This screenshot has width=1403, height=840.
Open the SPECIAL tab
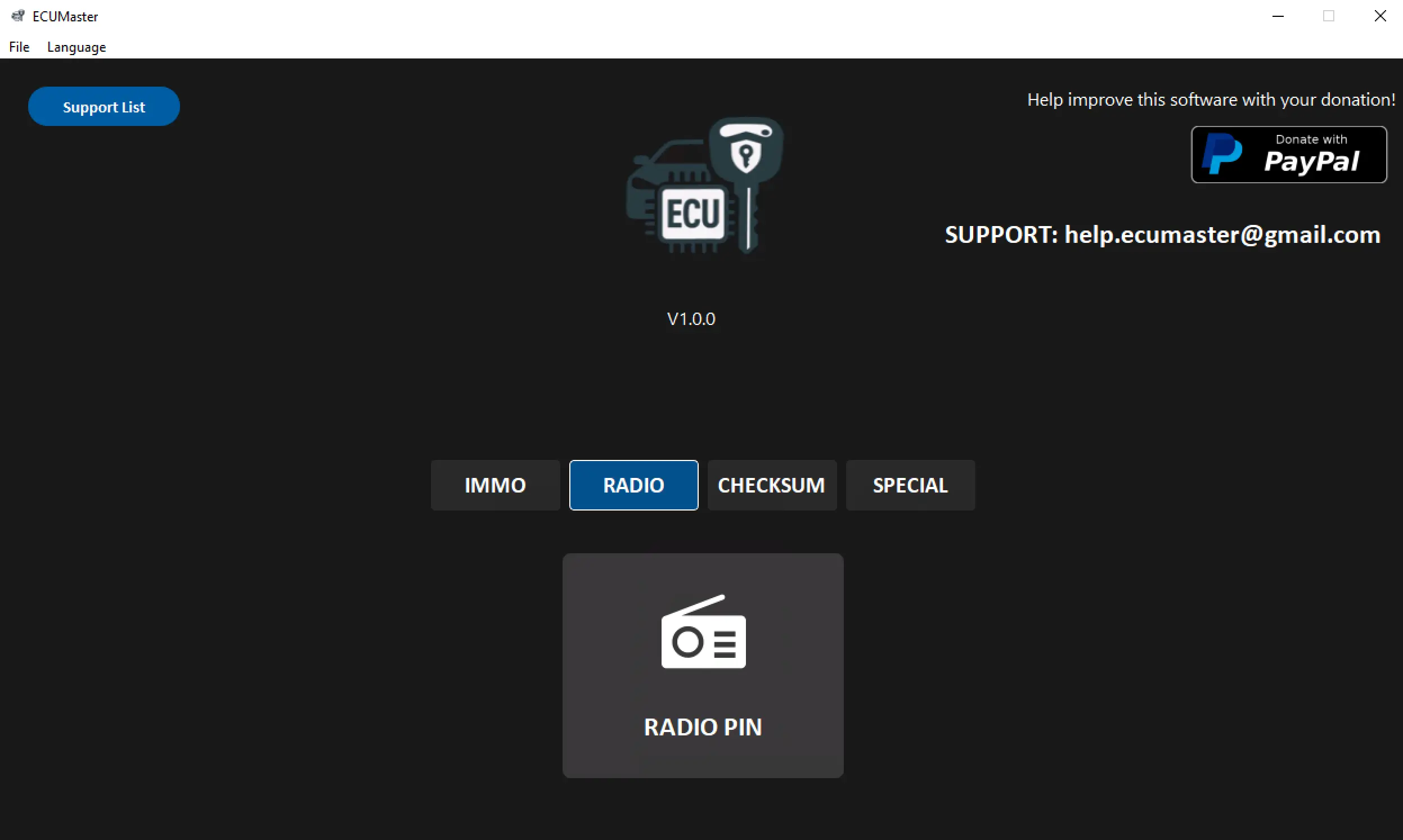[910, 485]
